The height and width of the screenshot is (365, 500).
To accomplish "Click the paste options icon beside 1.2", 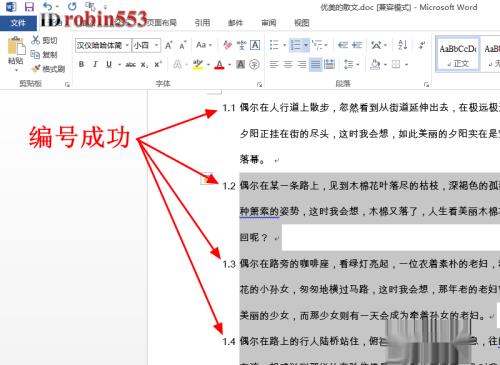I will [206, 179].
